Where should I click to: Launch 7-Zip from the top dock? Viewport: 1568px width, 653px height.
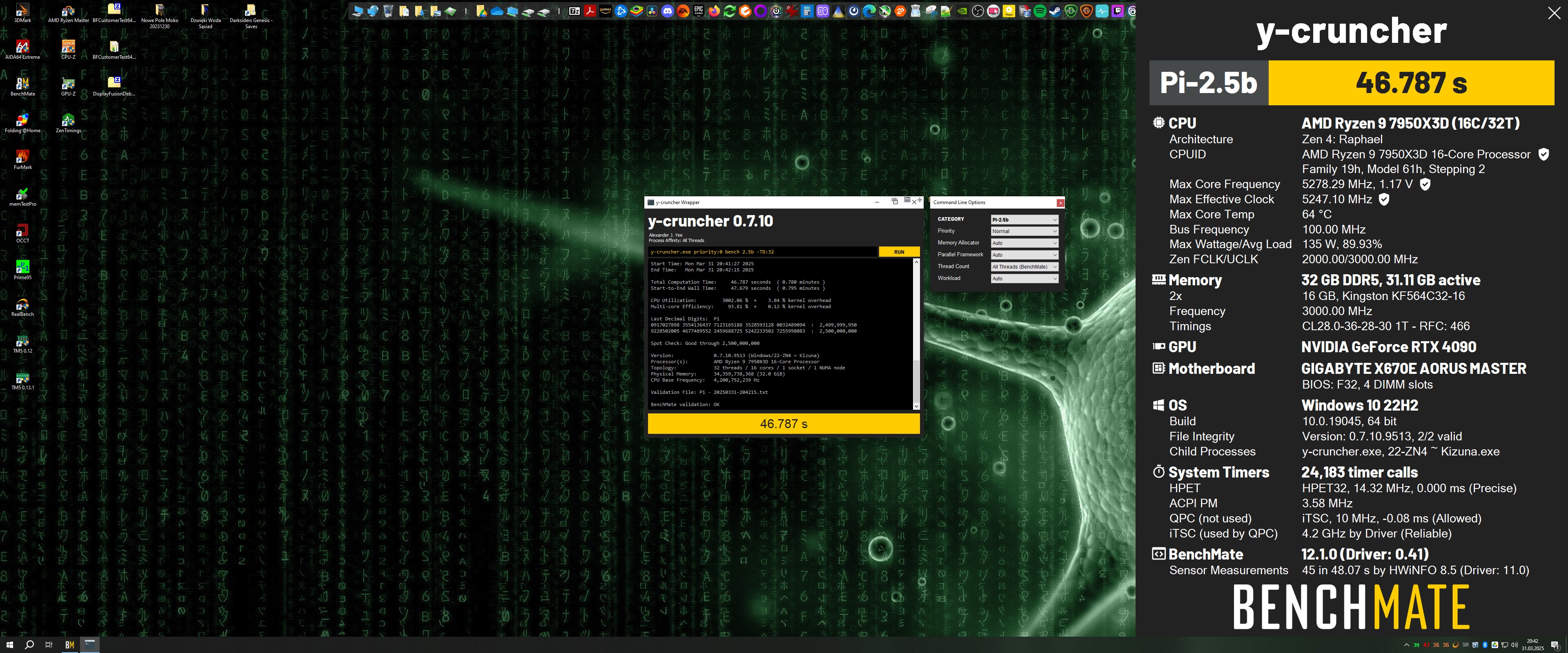[575, 11]
